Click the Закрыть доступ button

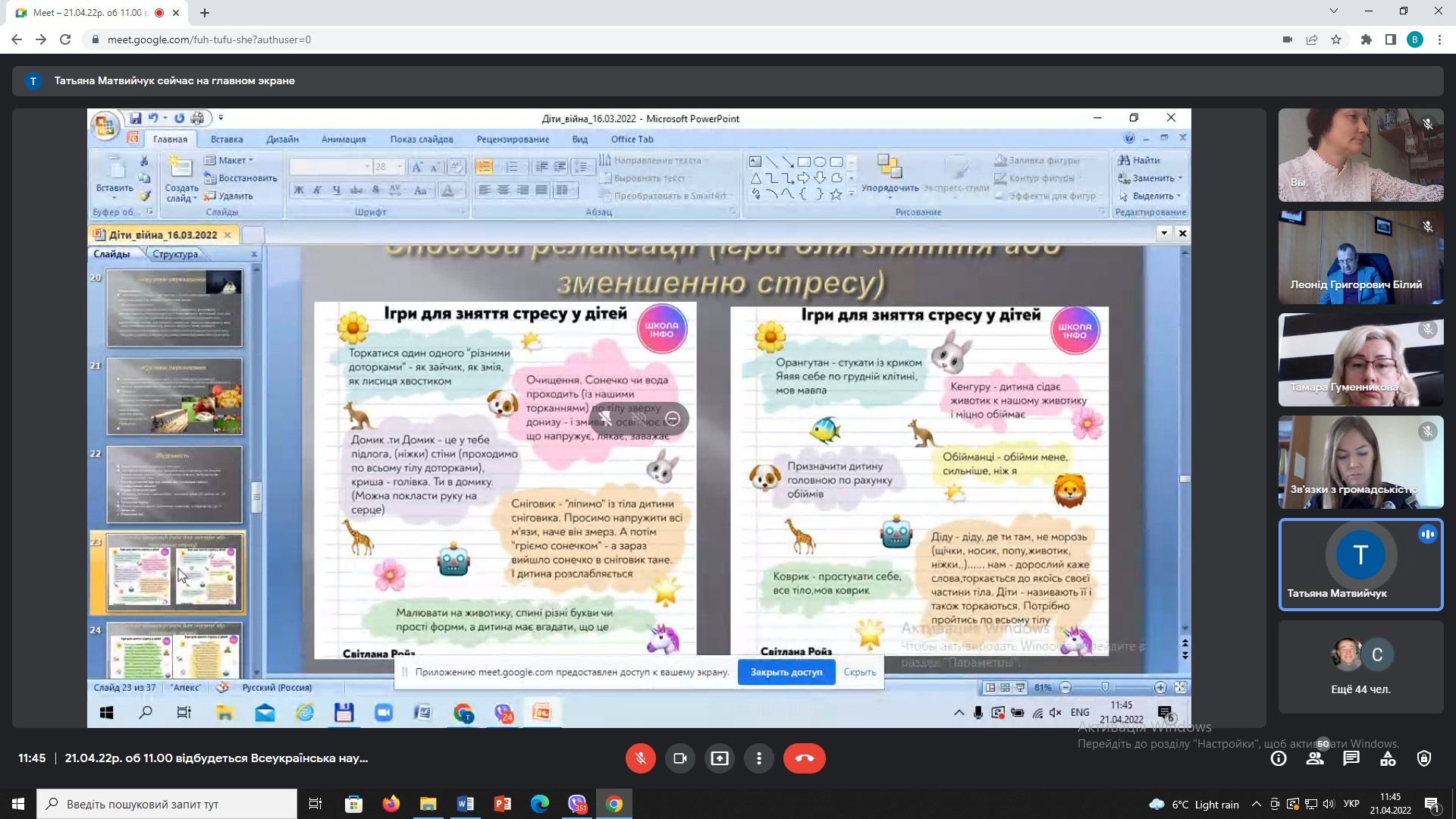[x=786, y=672]
